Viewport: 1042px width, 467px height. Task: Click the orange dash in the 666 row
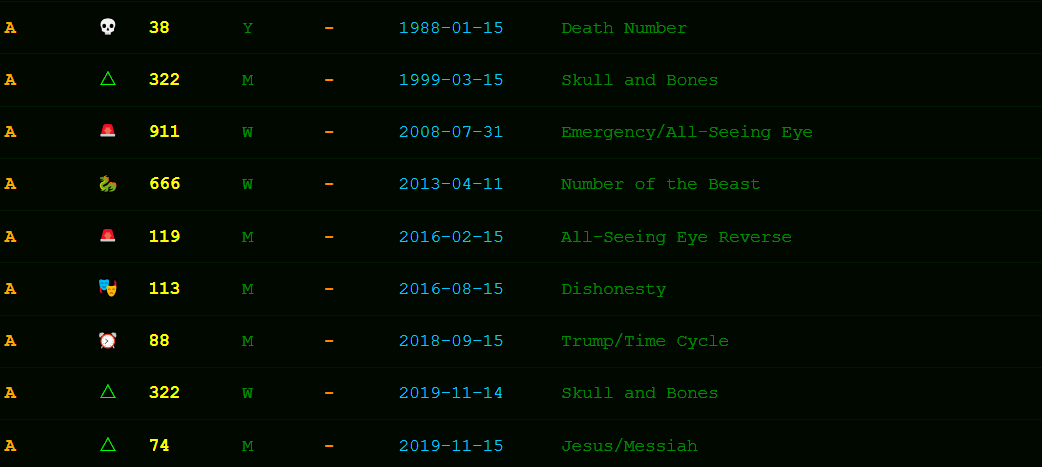[329, 184]
